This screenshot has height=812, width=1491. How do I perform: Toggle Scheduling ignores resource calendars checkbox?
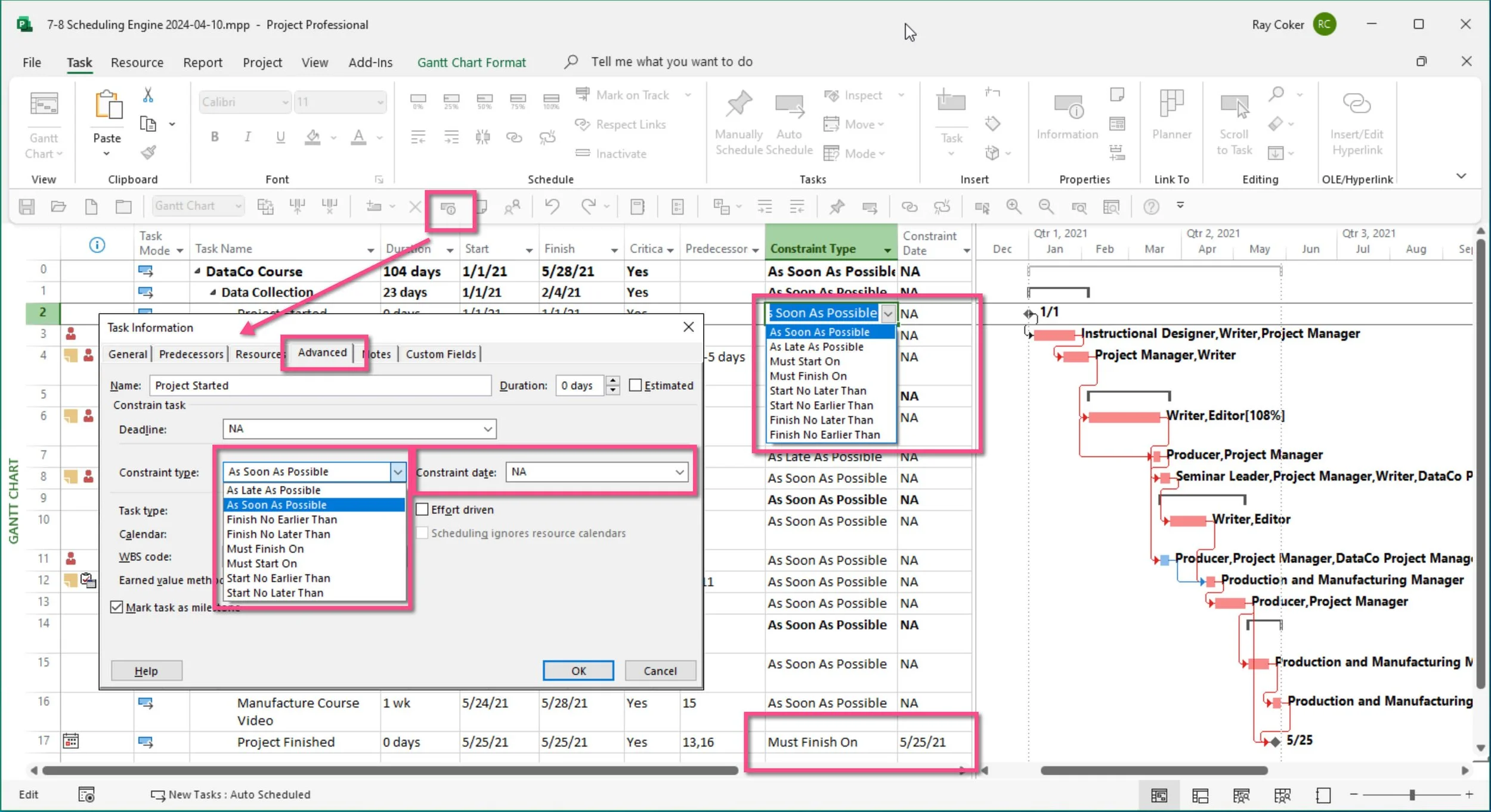(x=422, y=533)
